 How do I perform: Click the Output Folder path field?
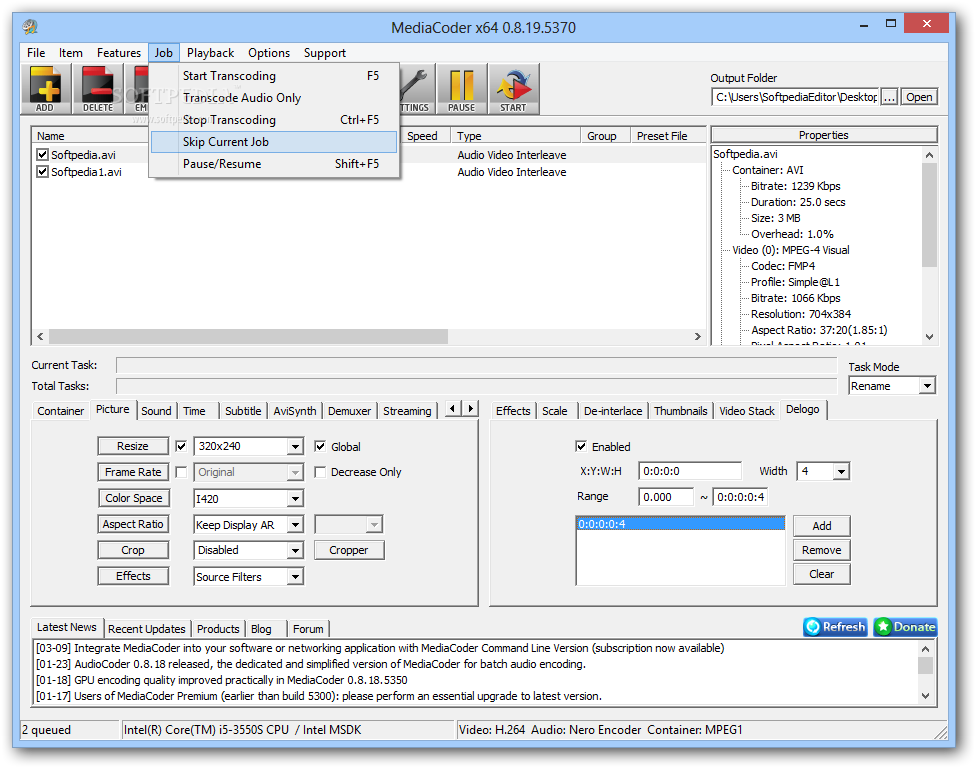click(795, 97)
